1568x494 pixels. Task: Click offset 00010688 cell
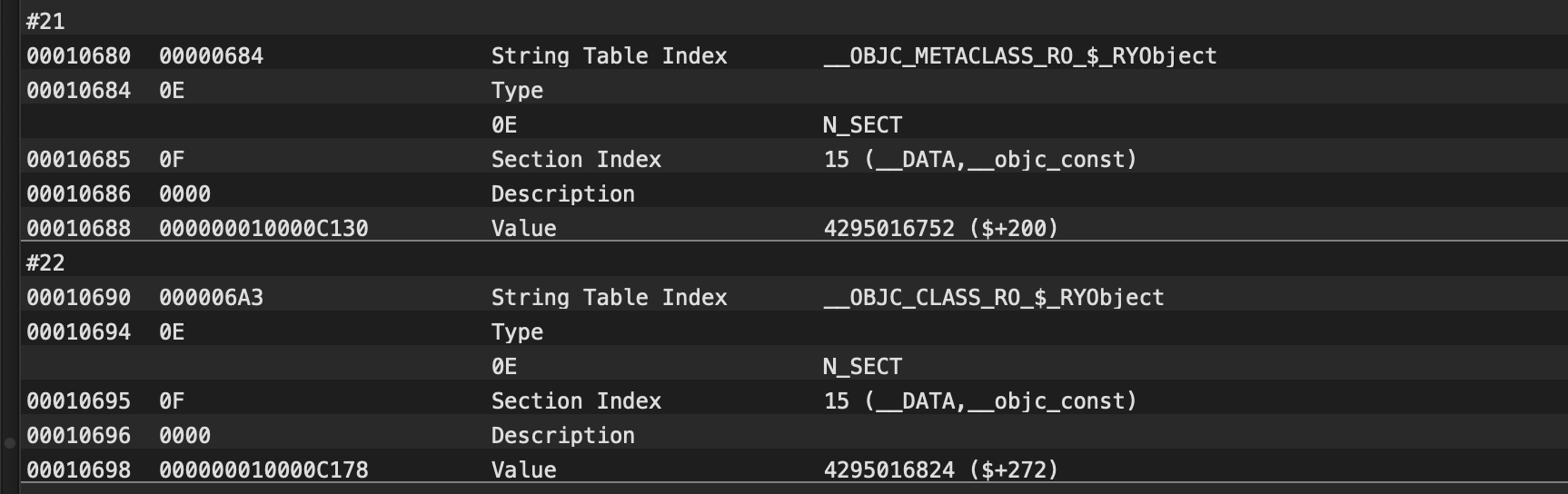point(78,229)
